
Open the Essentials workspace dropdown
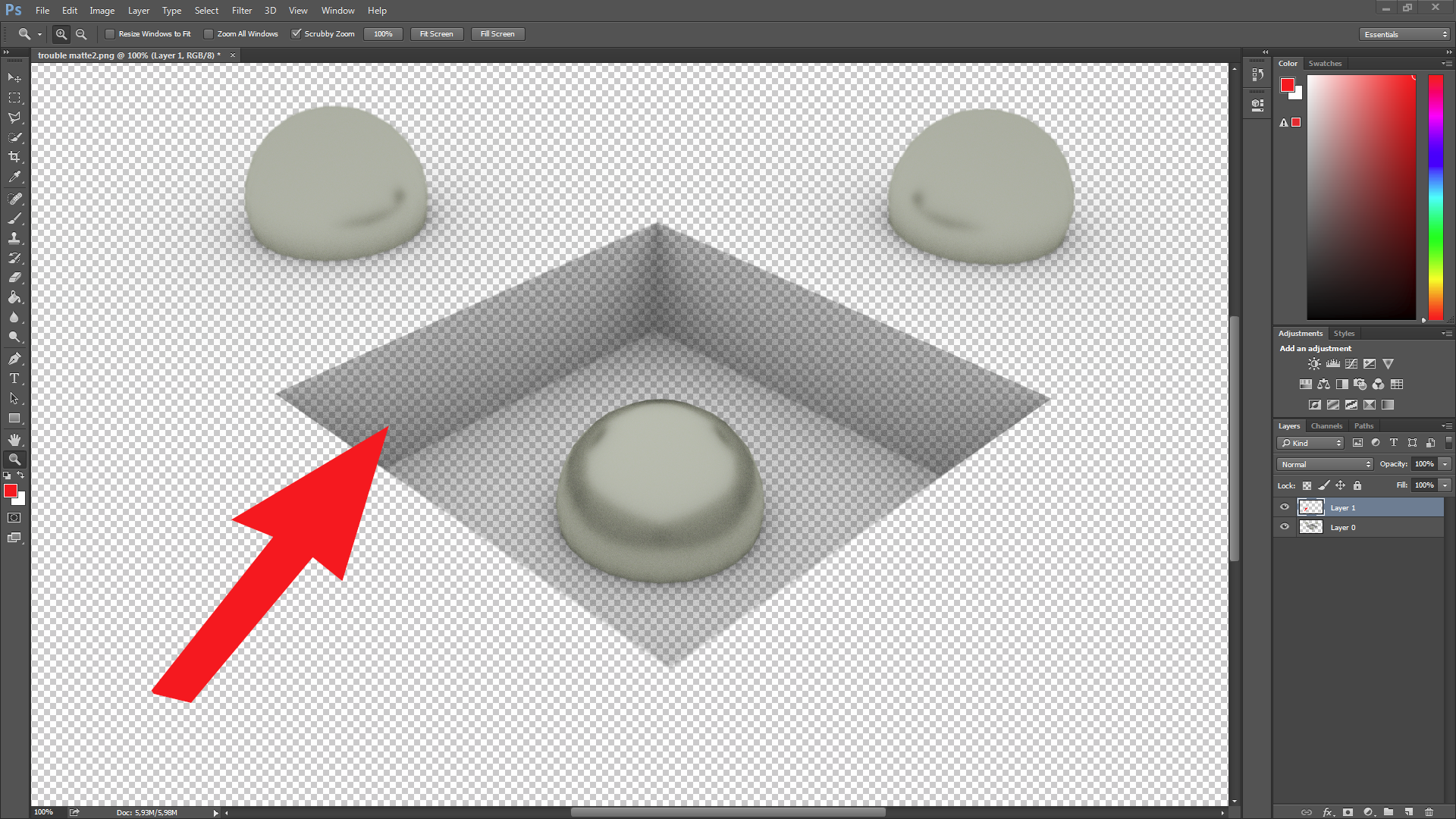tap(1405, 34)
